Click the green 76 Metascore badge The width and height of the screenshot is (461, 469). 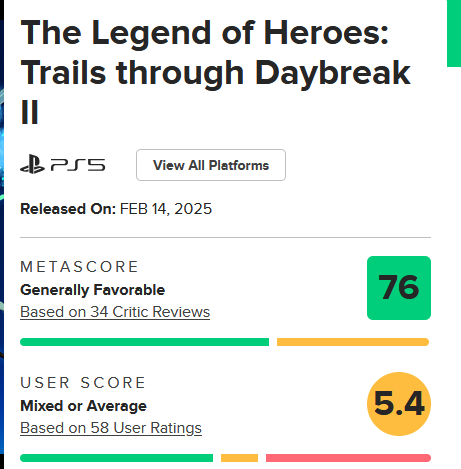click(399, 288)
